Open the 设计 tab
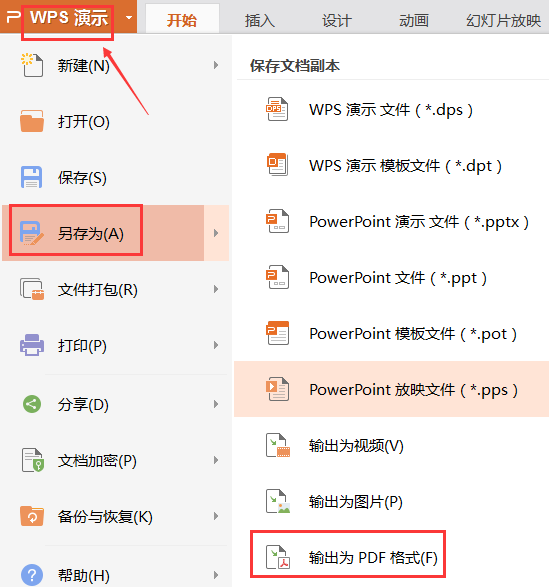 coord(337,20)
